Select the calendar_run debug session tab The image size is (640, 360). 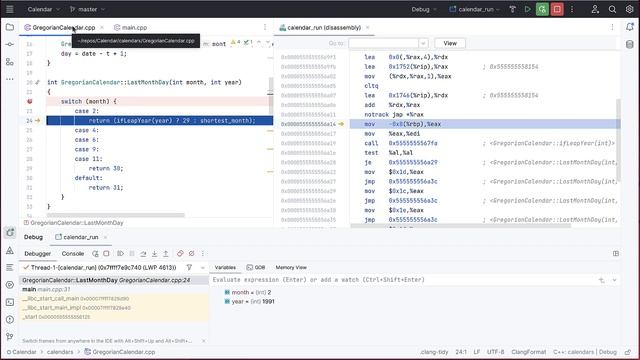80,237
